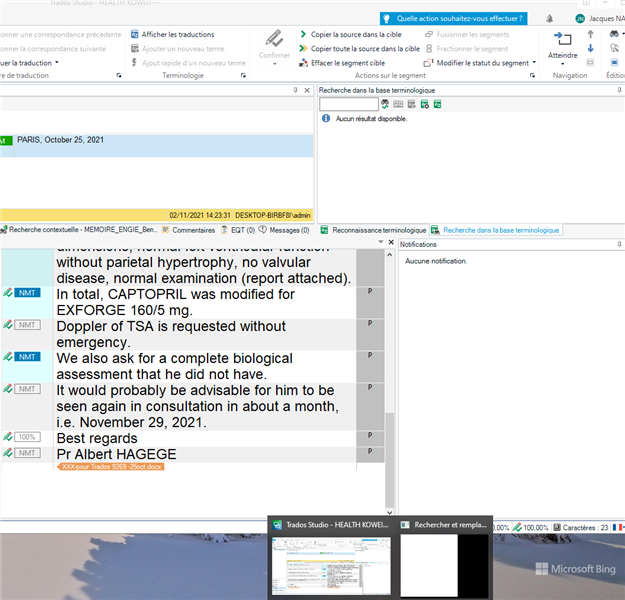This screenshot has height=600, width=625.
Task: Click the 100% match badge of Best regards
Action: click(27, 437)
